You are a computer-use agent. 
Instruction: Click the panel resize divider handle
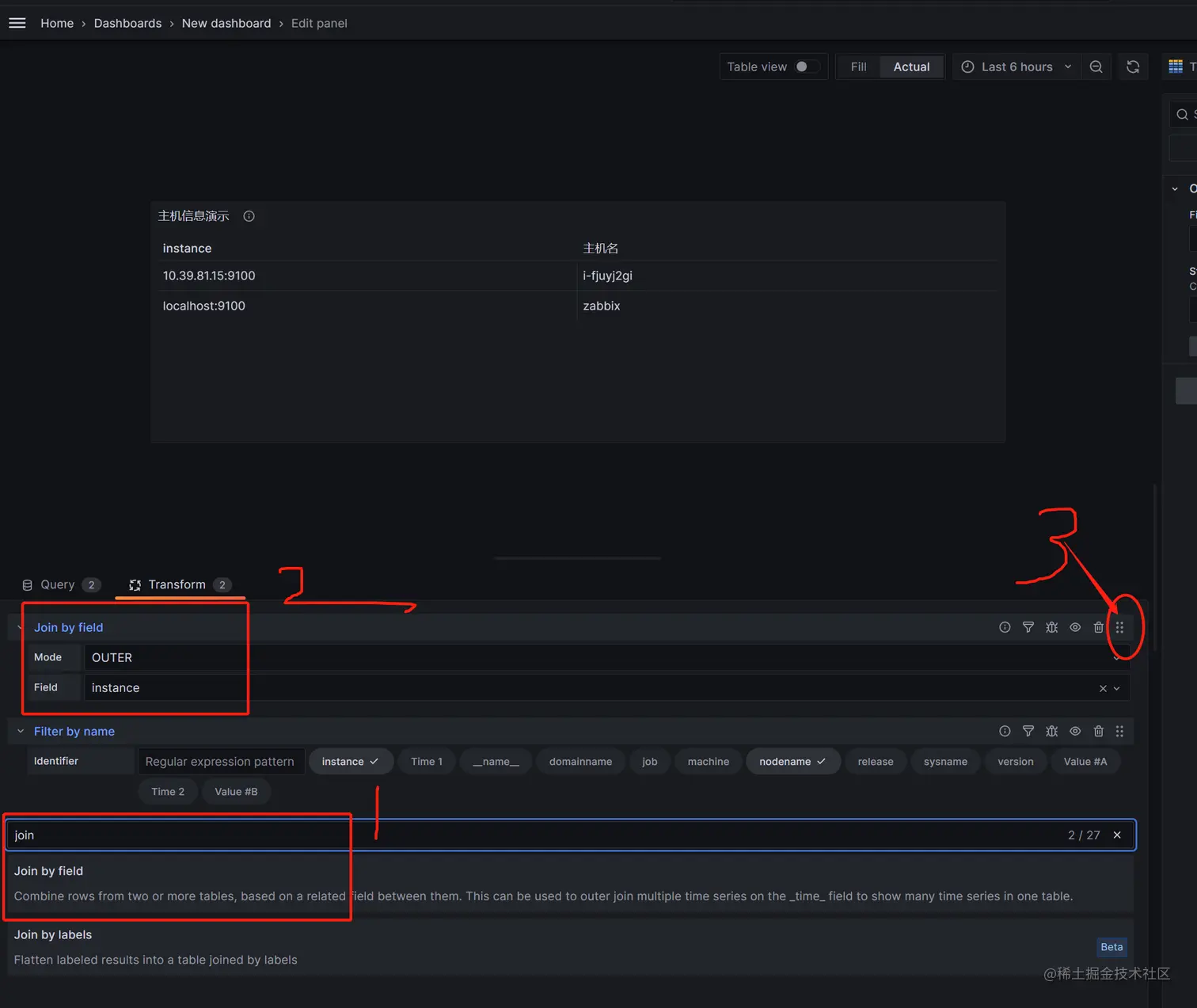pyautogui.click(x=577, y=558)
